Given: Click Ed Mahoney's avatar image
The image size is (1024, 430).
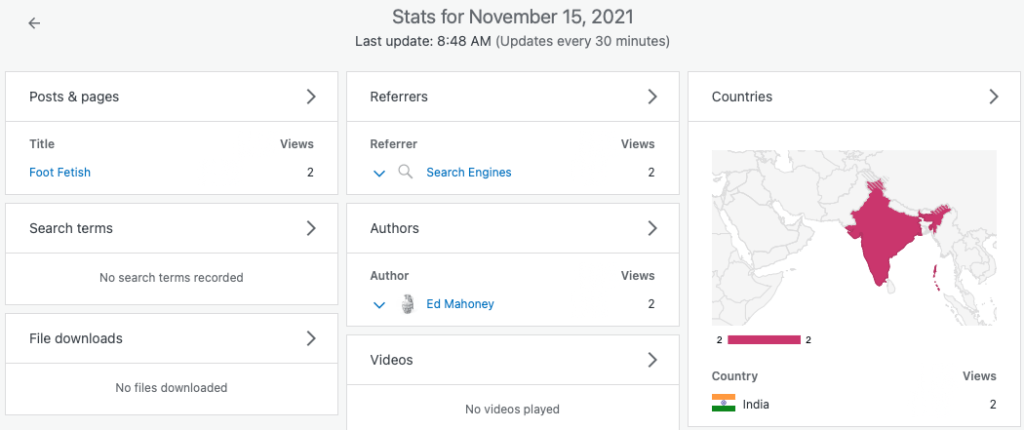Looking at the screenshot, I should (x=407, y=304).
